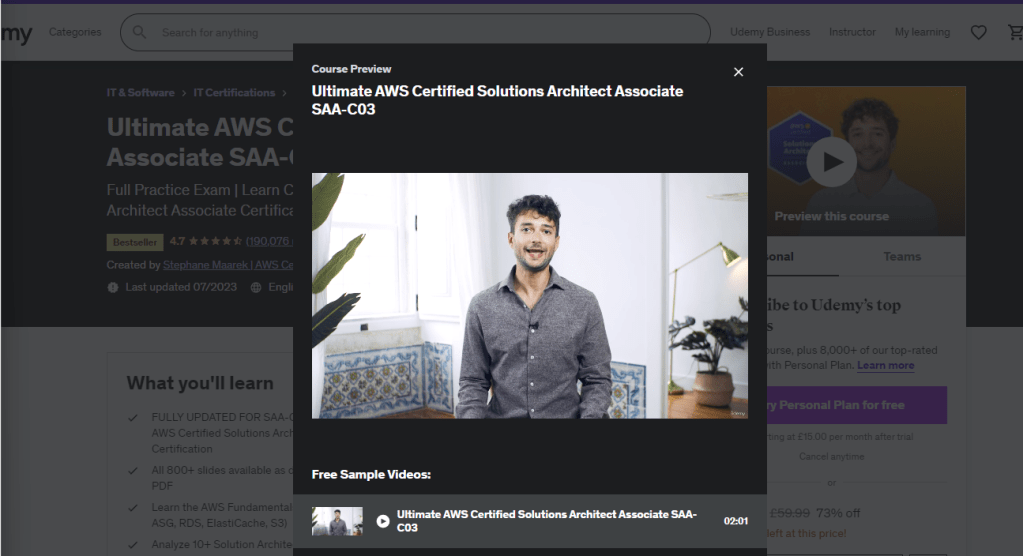The width and height of the screenshot is (1023, 556).
Task: Open instructor Stephane Maarek link
Action: tap(228, 265)
